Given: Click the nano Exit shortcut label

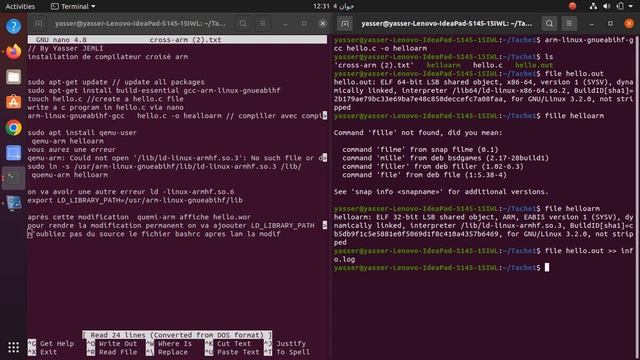Looking at the screenshot, I should 42,352.
